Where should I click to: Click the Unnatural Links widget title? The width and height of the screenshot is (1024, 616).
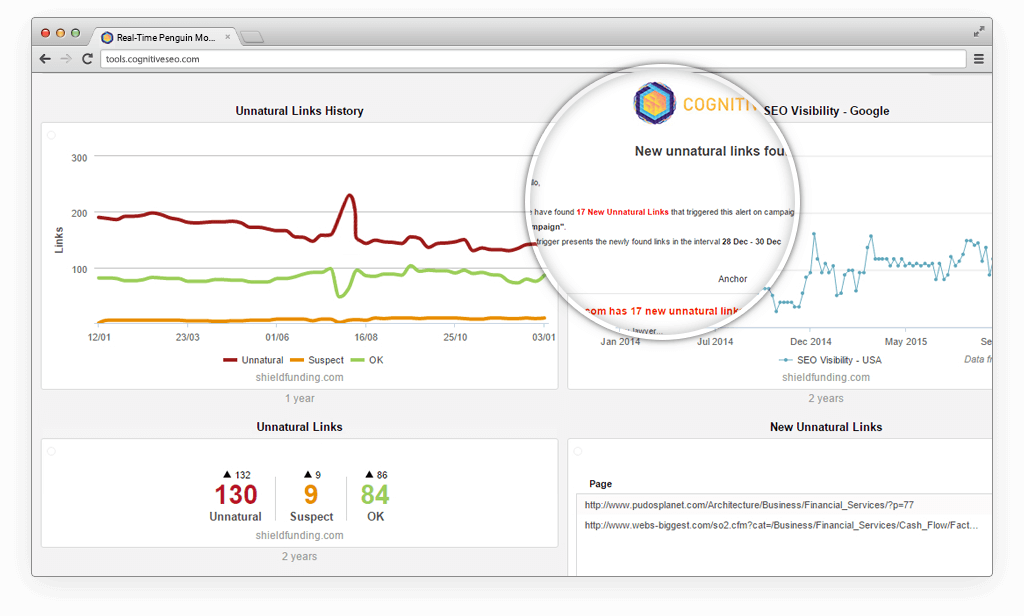click(x=299, y=427)
